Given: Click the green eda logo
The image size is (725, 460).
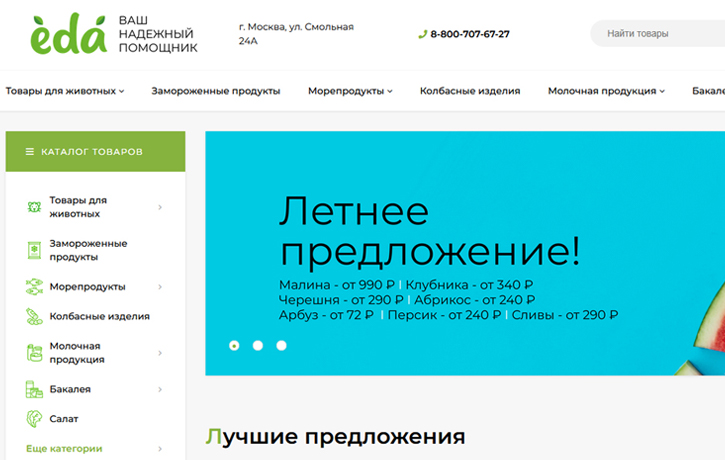Looking at the screenshot, I should tap(68, 34).
